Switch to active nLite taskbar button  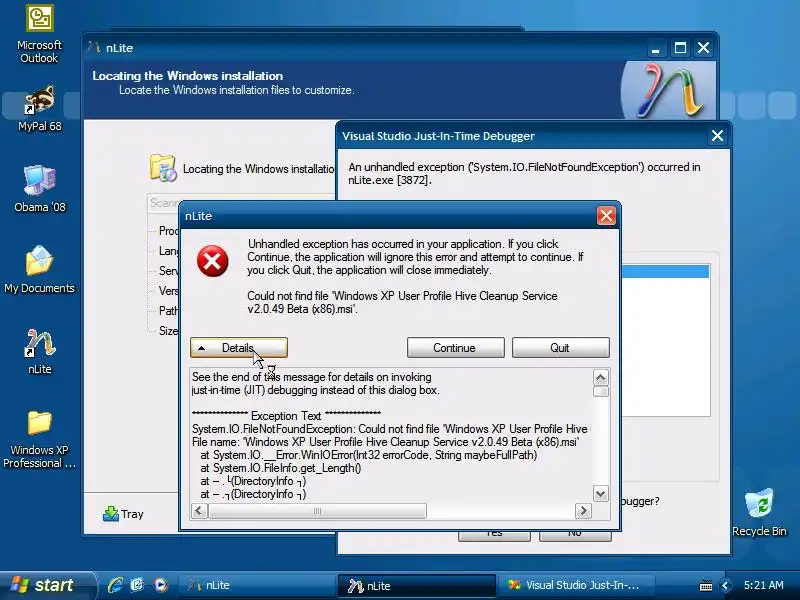[416, 585]
